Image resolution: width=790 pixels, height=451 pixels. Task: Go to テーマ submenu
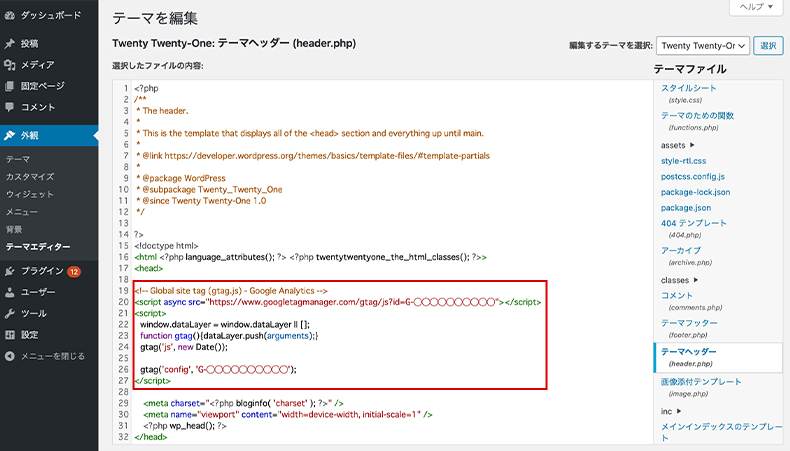(x=18, y=159)
